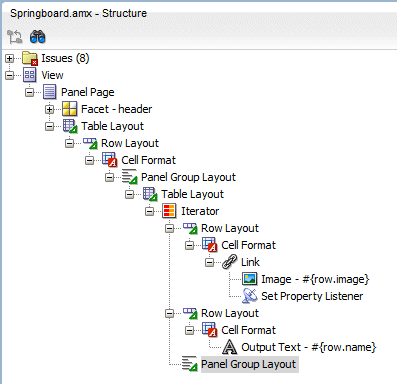The image size is (397, 384).
Task: Select the Panel Page label
Action: (88, 92)
